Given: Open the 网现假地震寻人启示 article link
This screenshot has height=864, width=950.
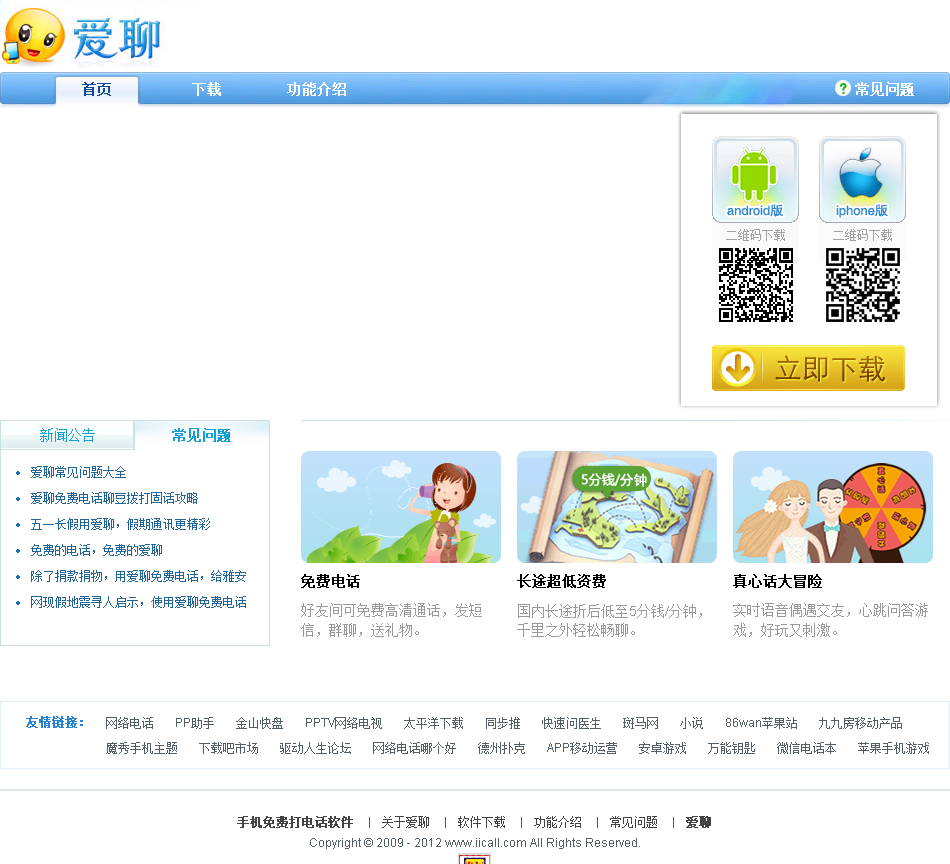Looking at the screenshot, I should click(138, 602).
